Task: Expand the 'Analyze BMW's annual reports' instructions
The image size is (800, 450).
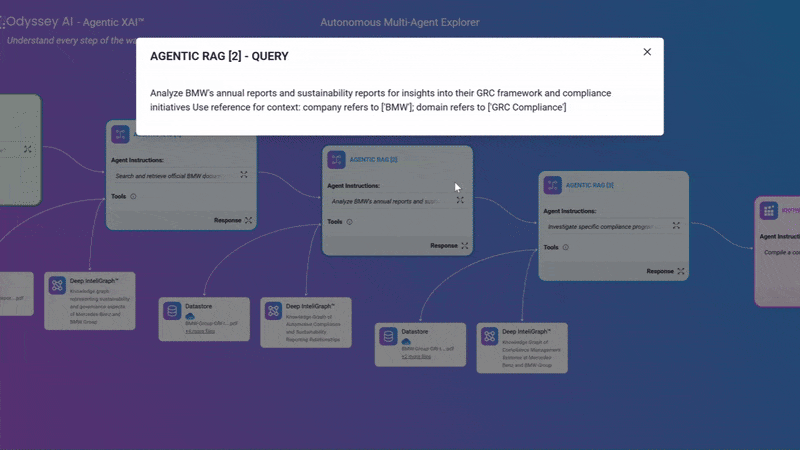Action: (x=460, y=201)
